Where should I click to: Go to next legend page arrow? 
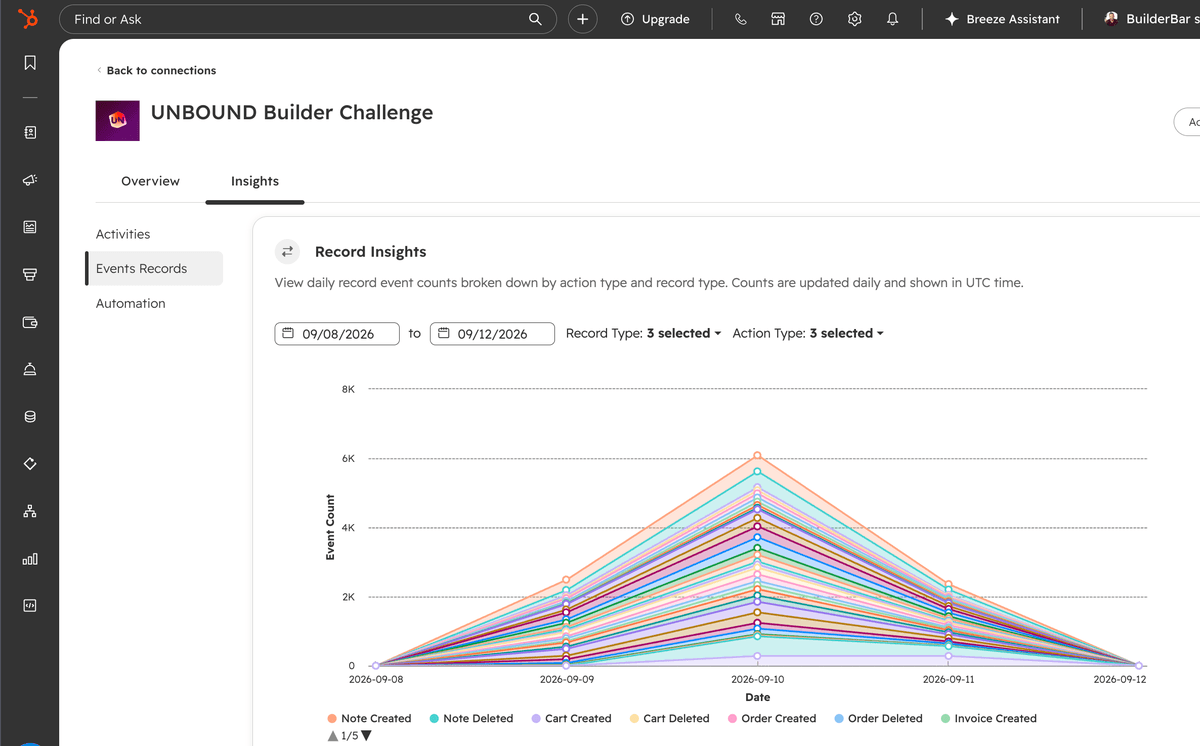click(367, 736)
